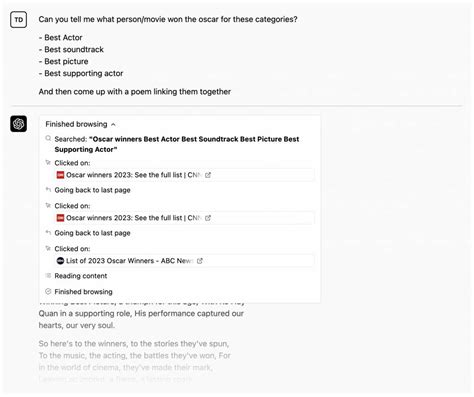Image resolution: width=474 pixels, height=397 pixels.
Task: Click the TD user avatar icon
Action: tap(18, 20)
